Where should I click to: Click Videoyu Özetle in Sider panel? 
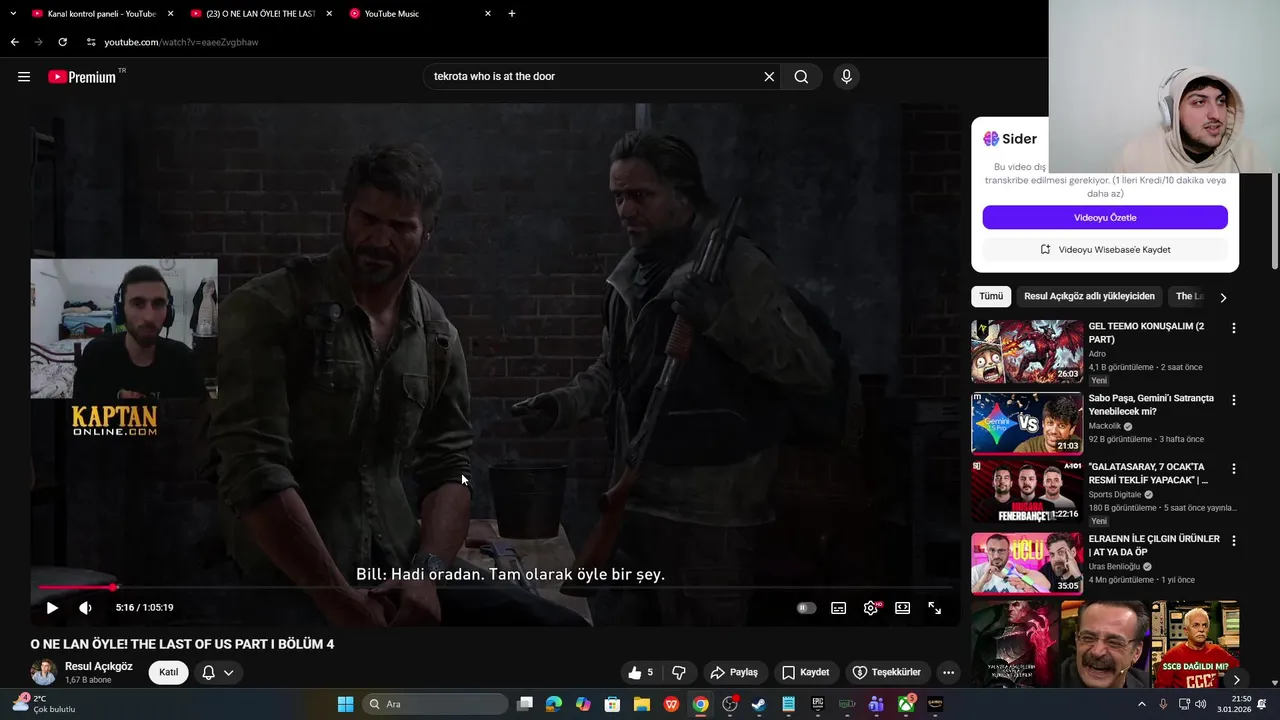coord(1105,217)
